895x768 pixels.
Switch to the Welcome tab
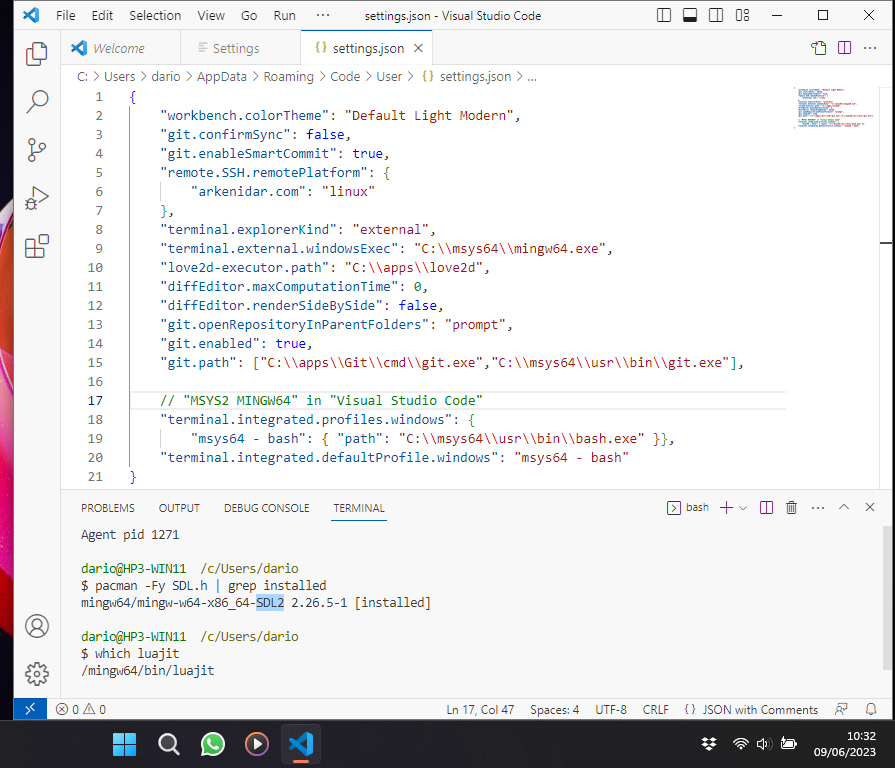[x=119, y=48]
